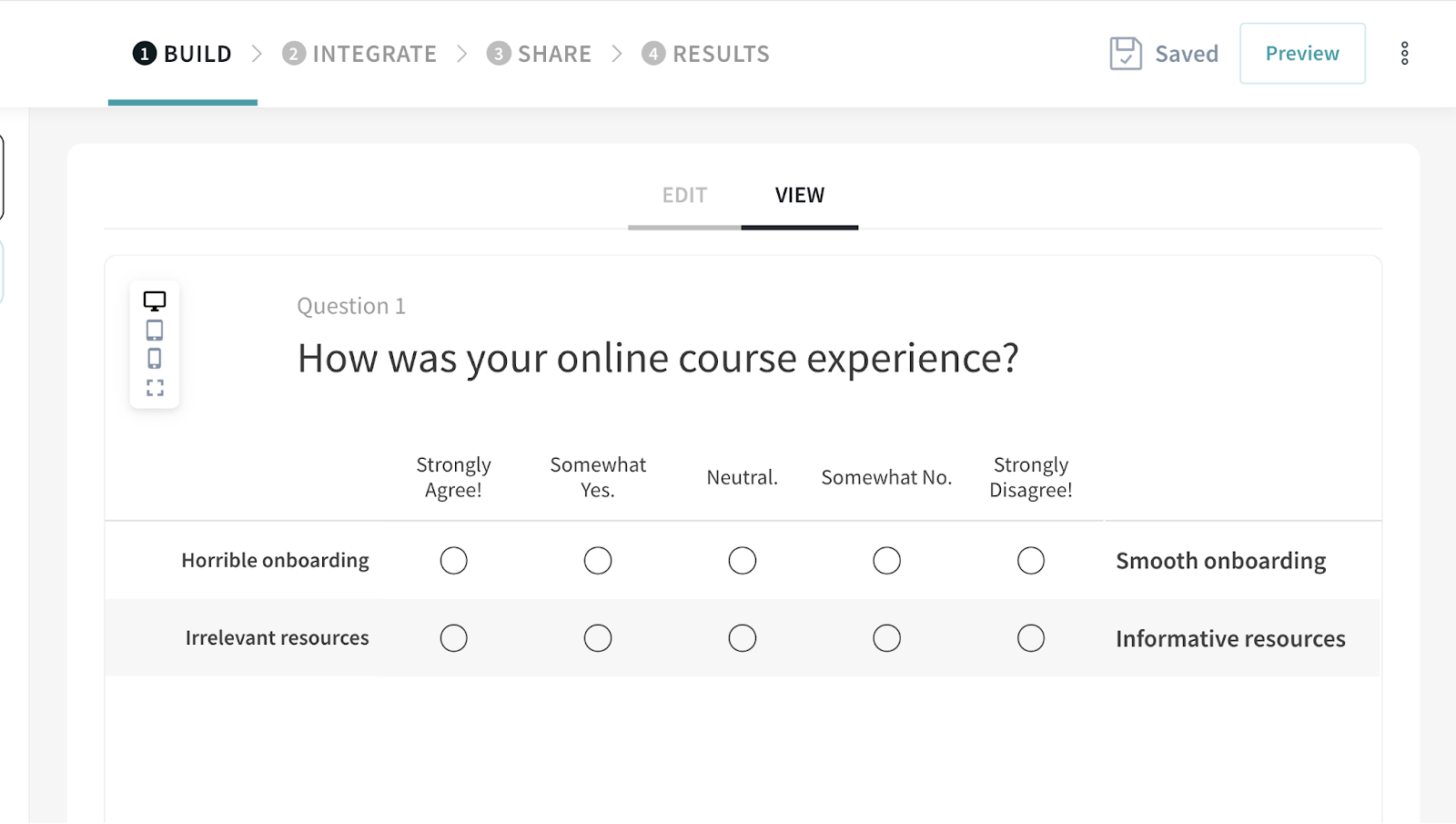
Task: Select Strongly Agree for Horrible onboarding
Action: pos(453,561)
